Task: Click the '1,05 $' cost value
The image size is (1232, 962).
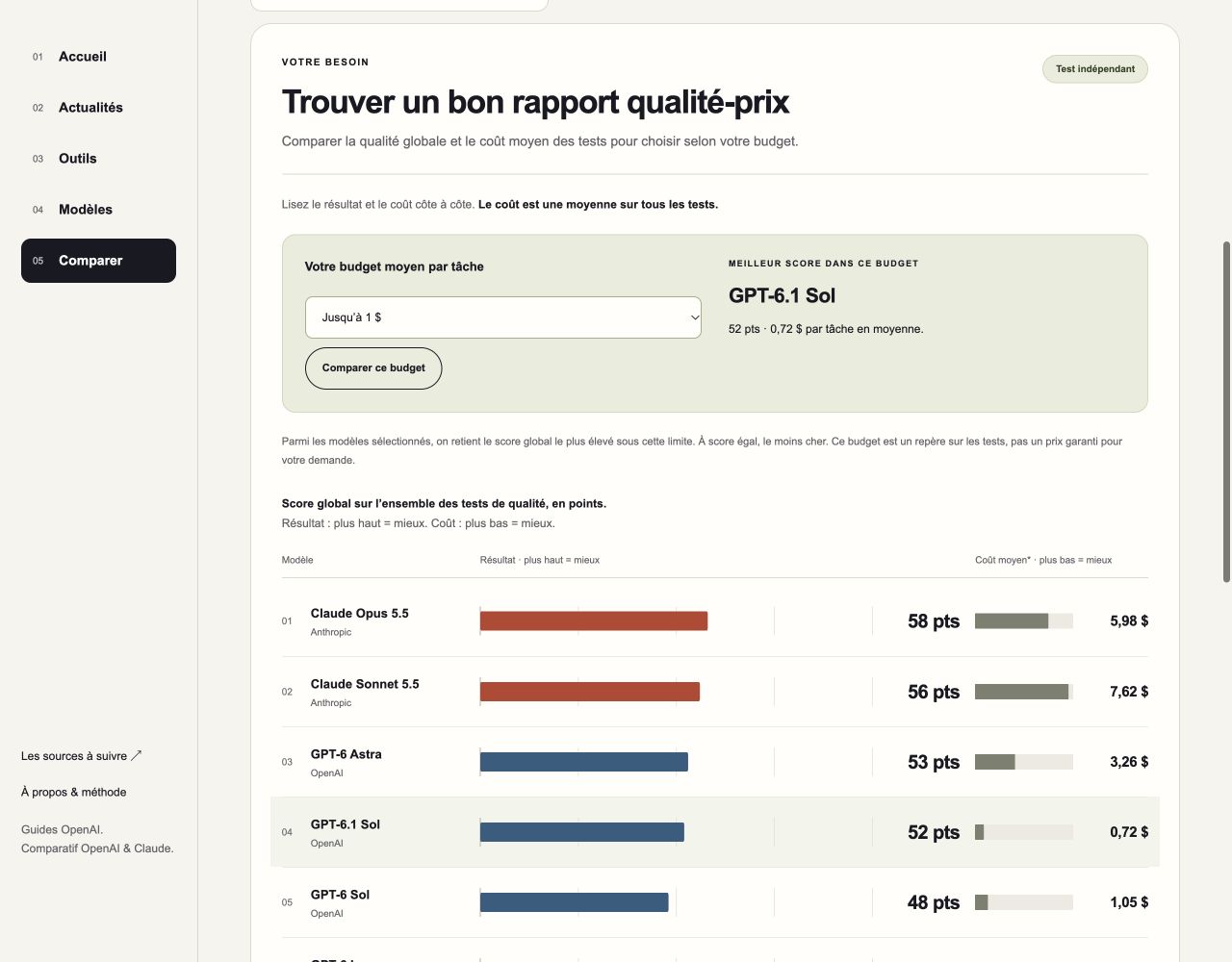Action: (1129, 902)
